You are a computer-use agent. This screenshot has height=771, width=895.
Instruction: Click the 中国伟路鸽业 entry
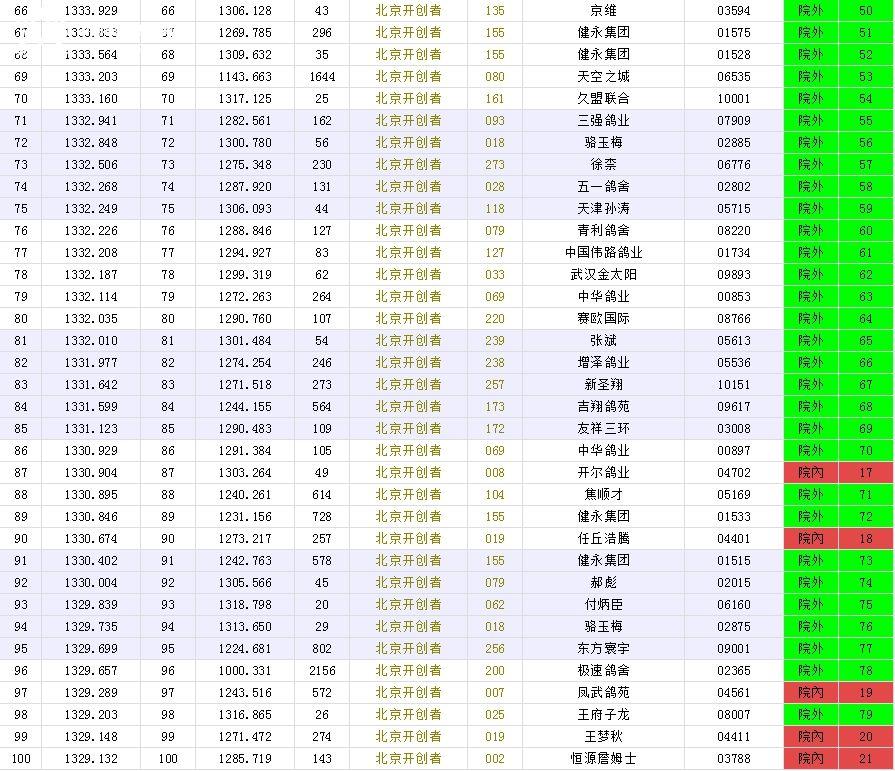(603, 253)
